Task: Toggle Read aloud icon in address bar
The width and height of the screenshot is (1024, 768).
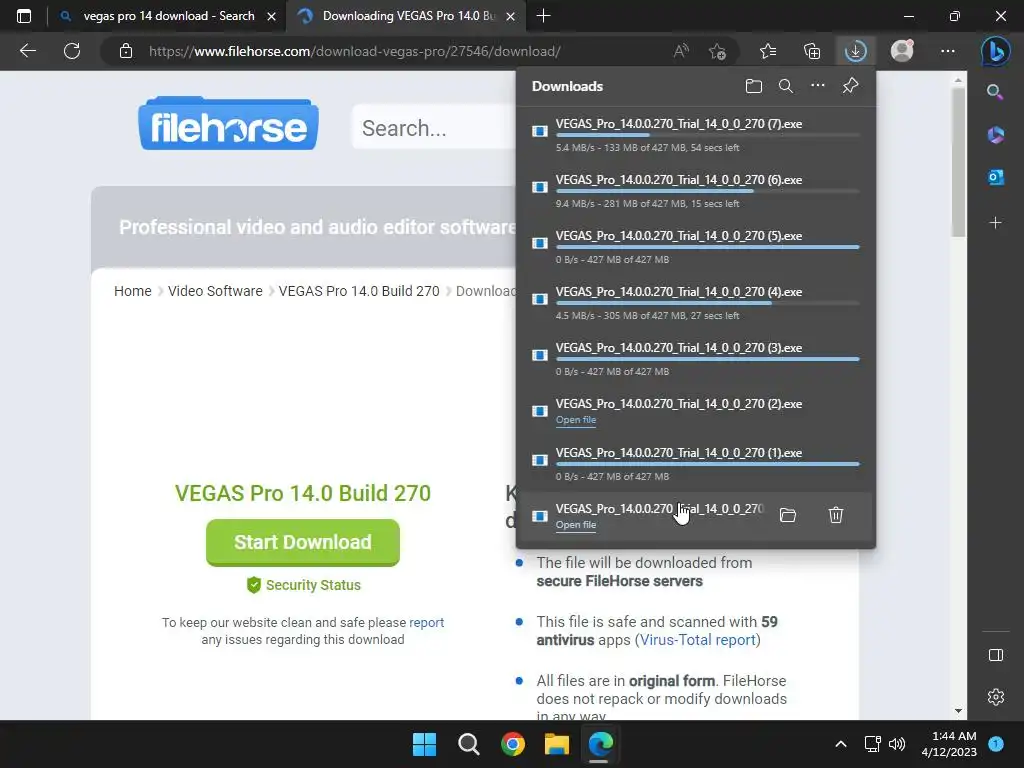Action: click(681, 51)
